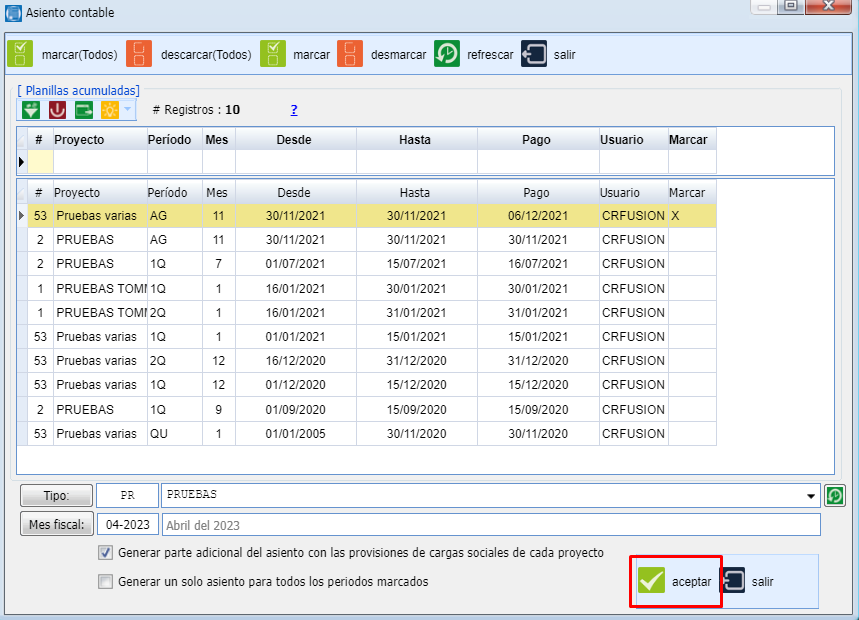Click the Tipo: button
Screen dimensions: 859x620
pos(56,496)
